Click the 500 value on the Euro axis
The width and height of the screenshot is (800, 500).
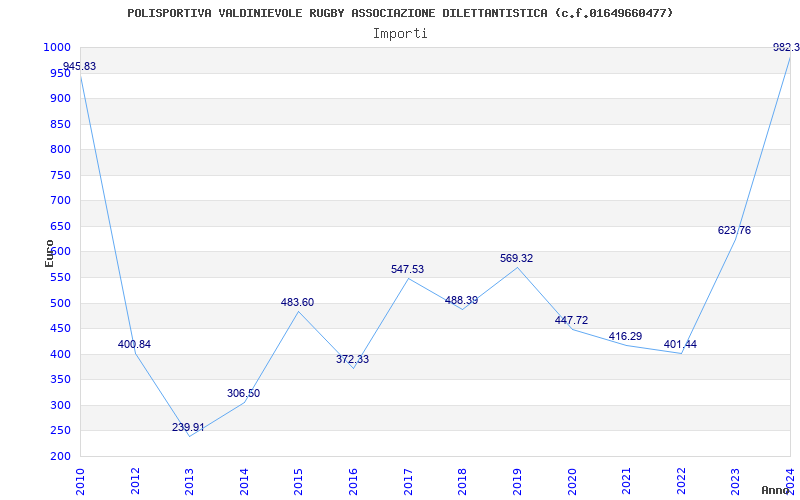pyautogui.click(x=60, y=304)
